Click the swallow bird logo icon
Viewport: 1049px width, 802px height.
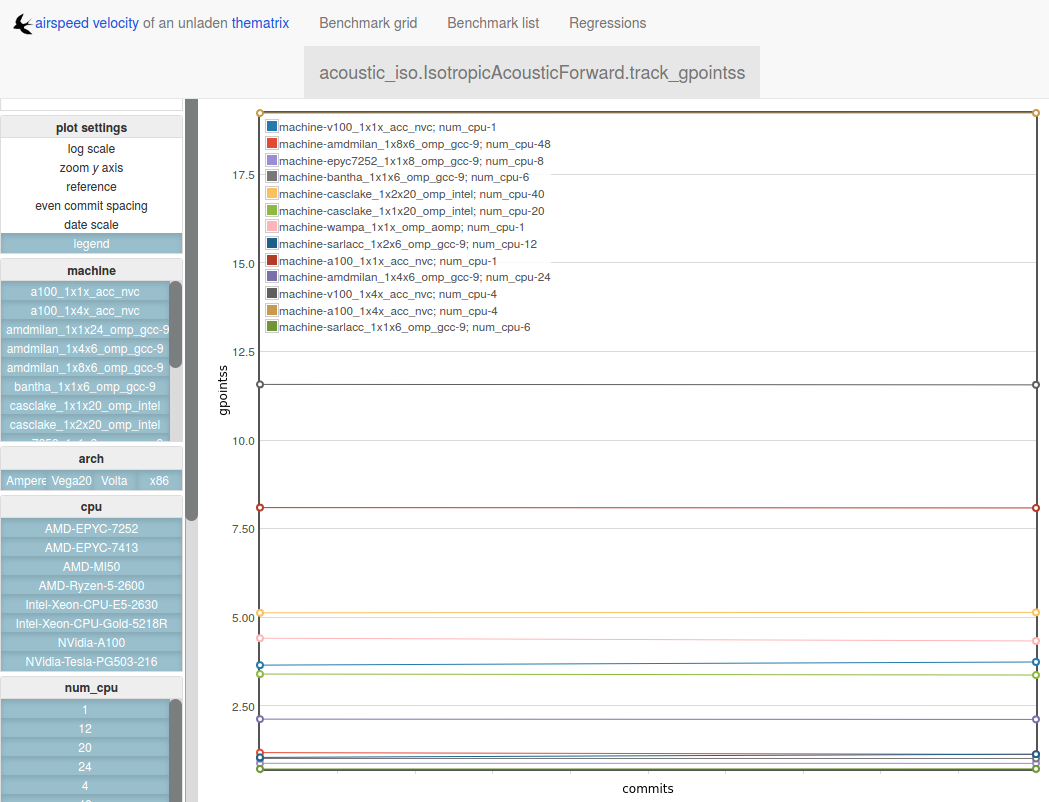pos(23,24)
